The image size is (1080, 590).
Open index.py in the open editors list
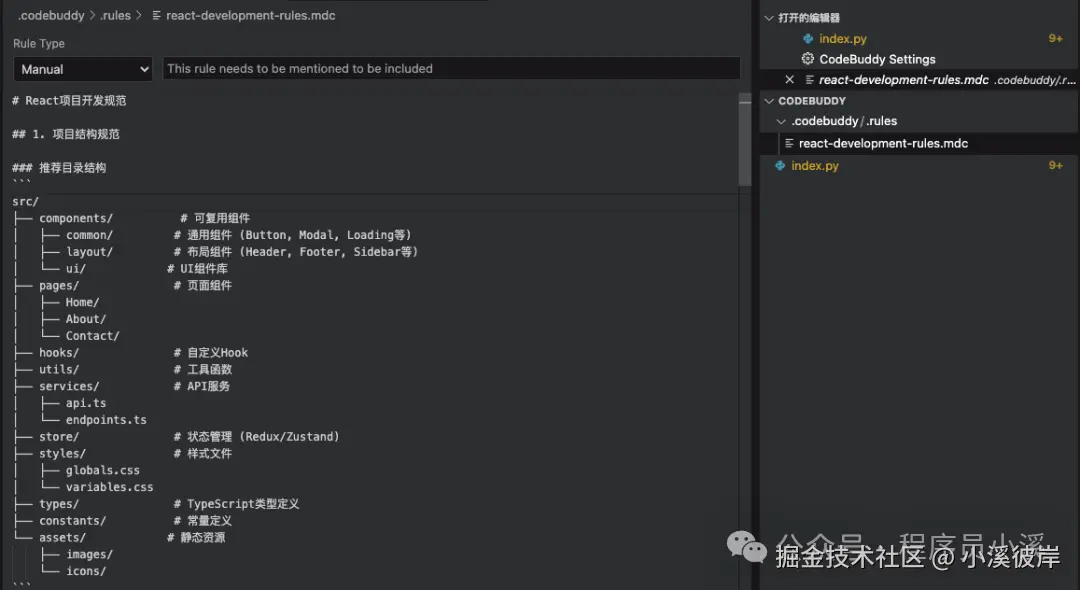pyautogui.click(x=842, y=39)
